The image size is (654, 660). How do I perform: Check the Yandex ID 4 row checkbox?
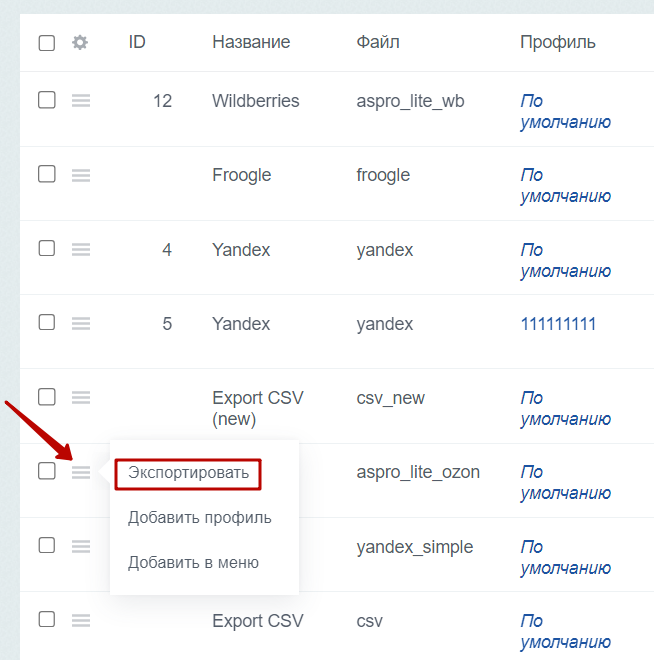coord(47,248)
